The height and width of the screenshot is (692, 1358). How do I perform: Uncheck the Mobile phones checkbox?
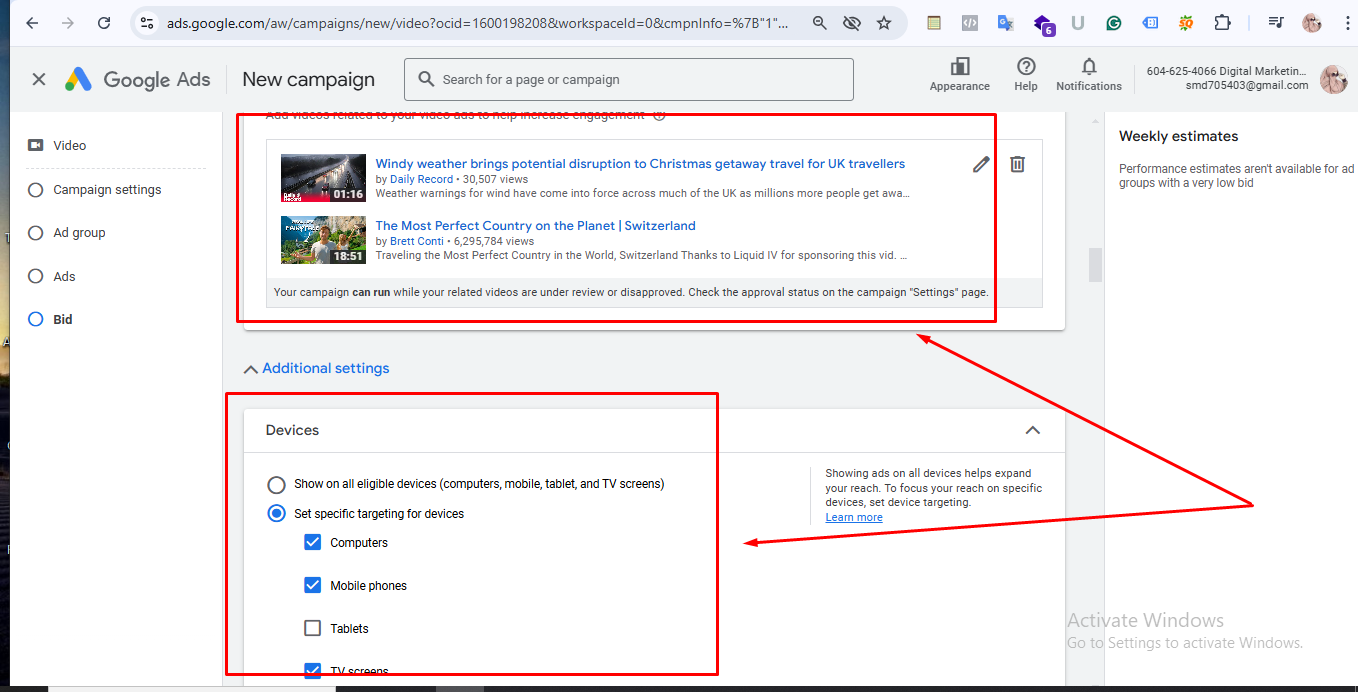[x=313, y=585]
